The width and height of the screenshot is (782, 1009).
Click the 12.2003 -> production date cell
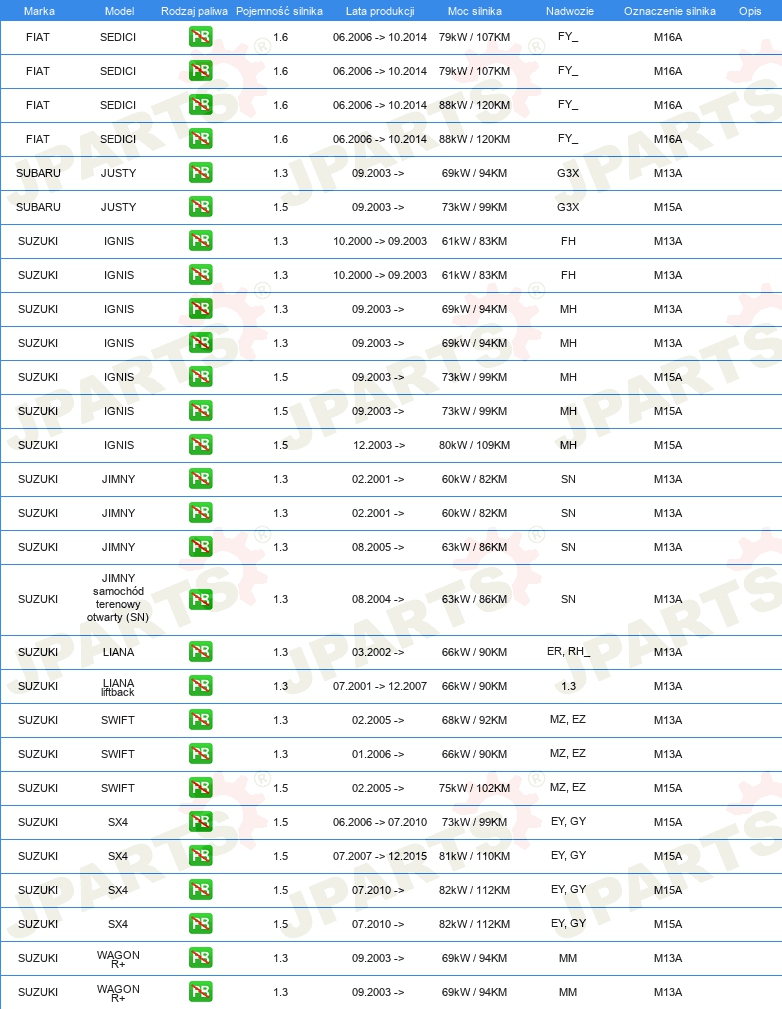tap(379, 445)
